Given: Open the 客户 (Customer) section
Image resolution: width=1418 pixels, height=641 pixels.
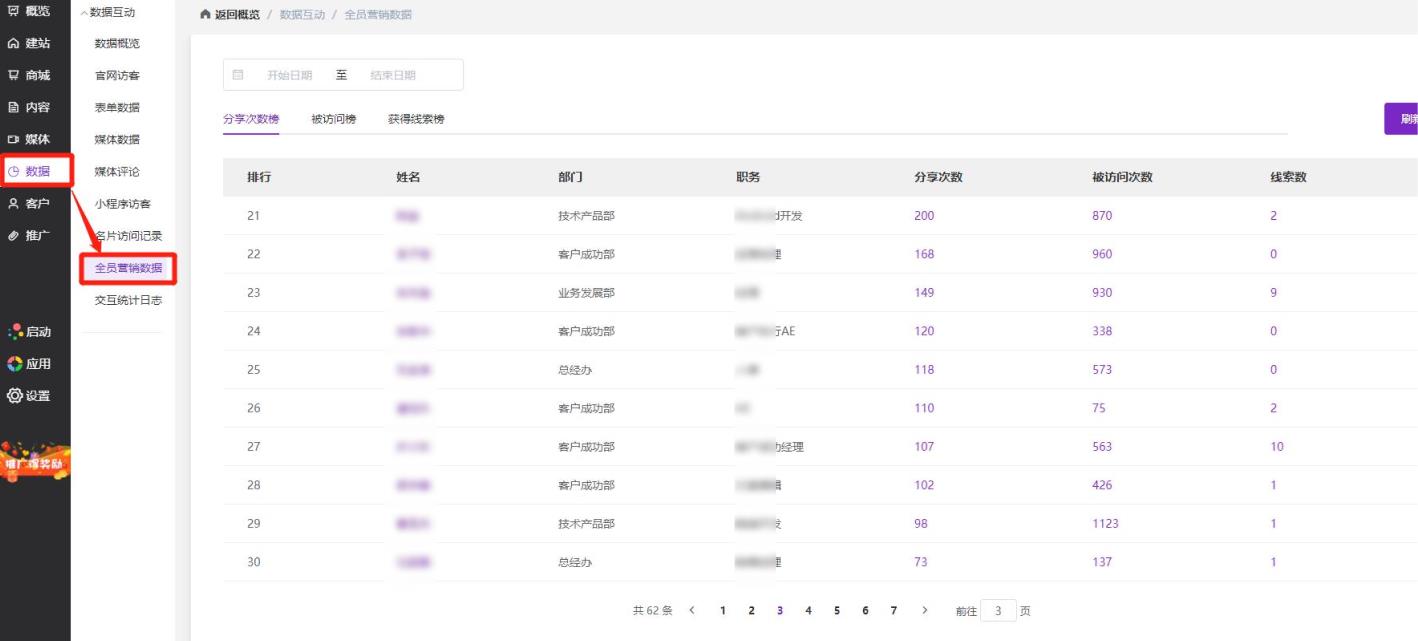Looking at the screenshot, I should coord(34,203).
